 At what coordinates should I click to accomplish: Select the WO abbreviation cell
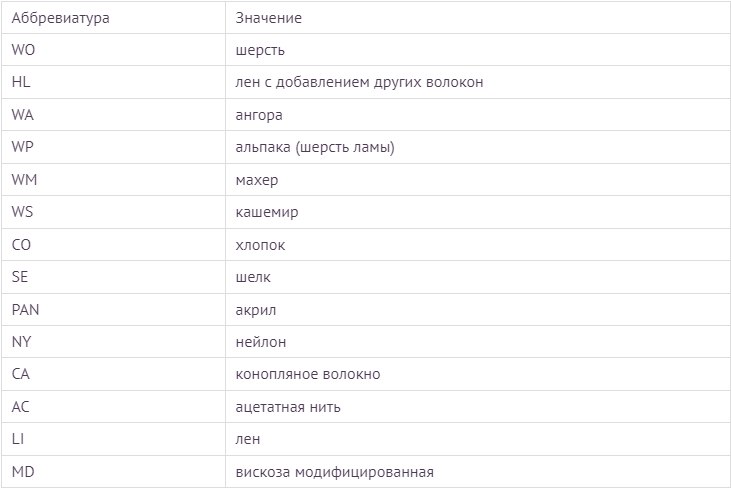(113, 49)
